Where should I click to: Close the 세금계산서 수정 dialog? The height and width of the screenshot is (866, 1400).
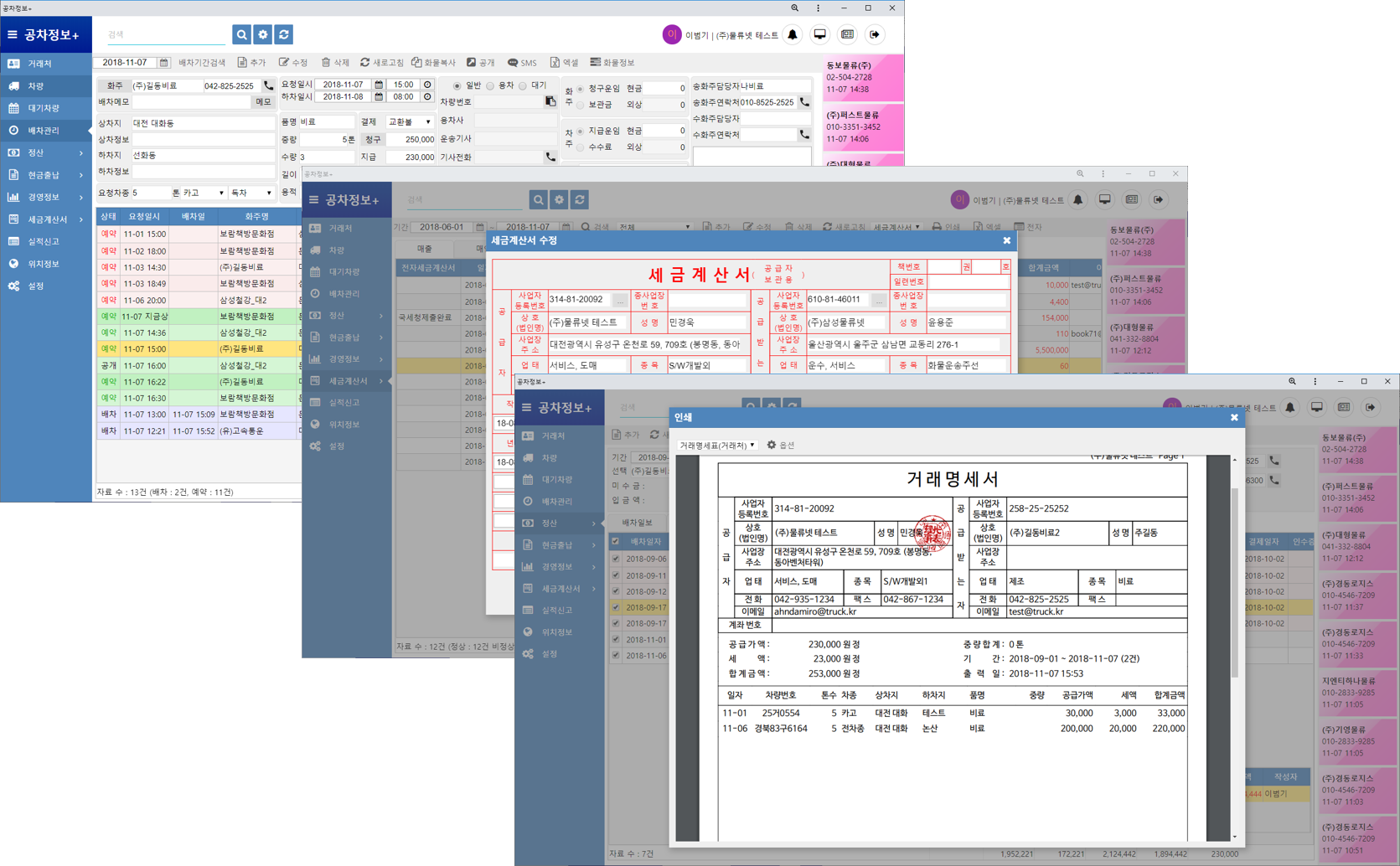[1007, 240]
